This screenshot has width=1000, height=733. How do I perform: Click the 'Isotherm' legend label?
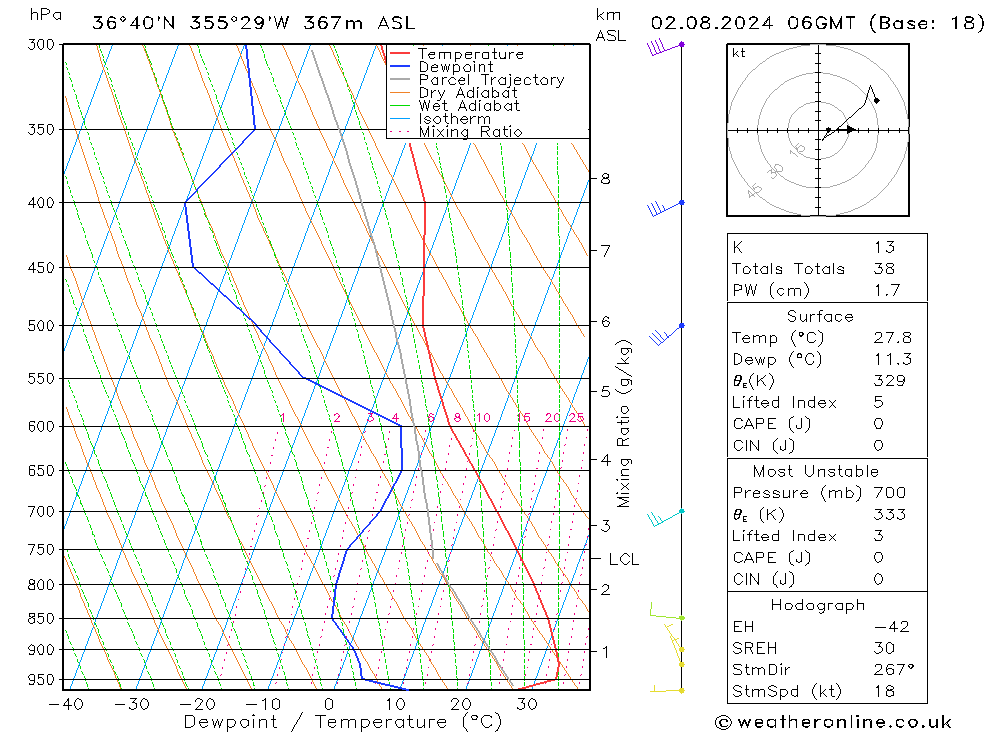point(455,119)
